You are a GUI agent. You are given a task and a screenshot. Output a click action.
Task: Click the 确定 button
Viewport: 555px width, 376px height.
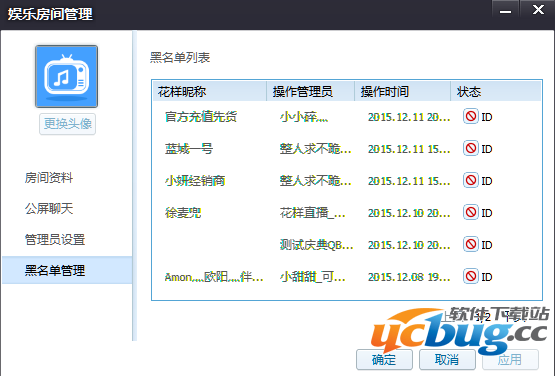click(x=384, y=360)
